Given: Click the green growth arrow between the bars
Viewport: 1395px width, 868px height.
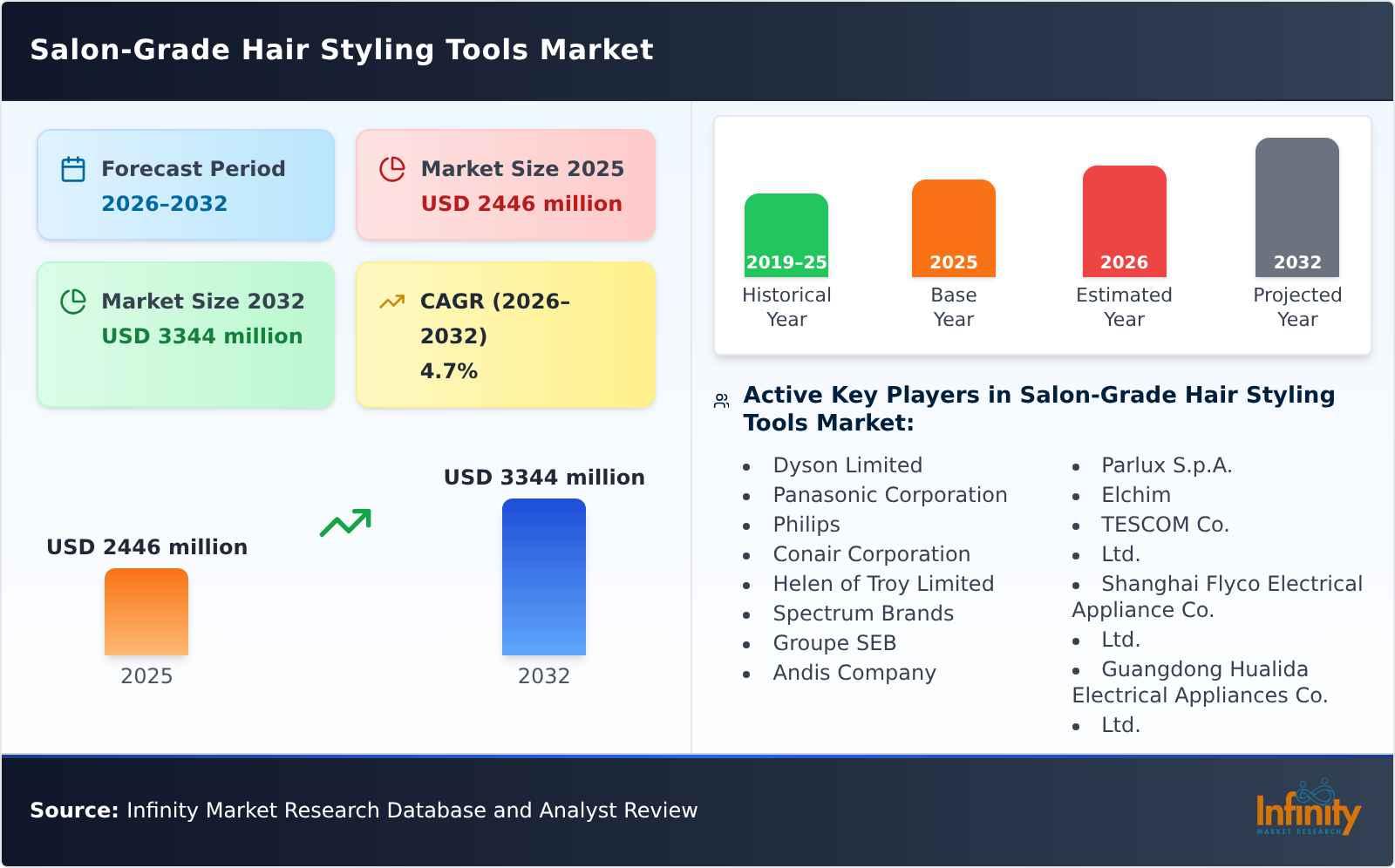Looking at the screenshot, I should point(347,521).
